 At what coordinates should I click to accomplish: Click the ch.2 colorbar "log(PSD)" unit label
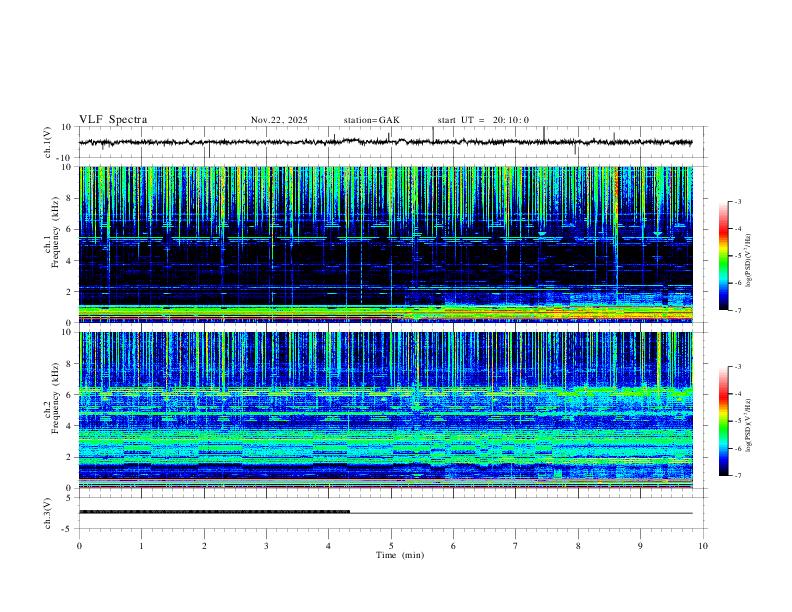pos(749,425)
